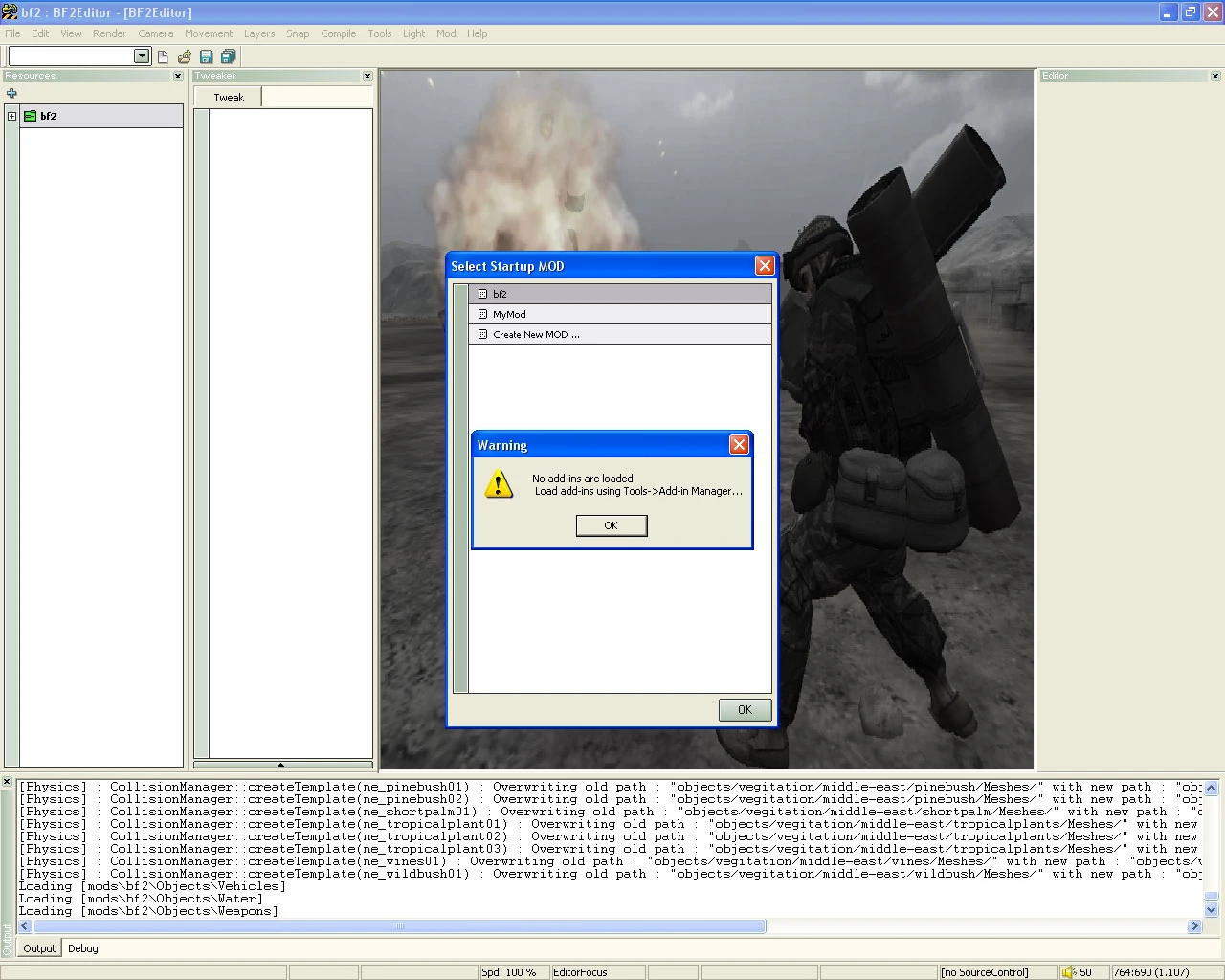Open the Compile menu
This screenshot has height=980, width=1225.
click(339, 33)
